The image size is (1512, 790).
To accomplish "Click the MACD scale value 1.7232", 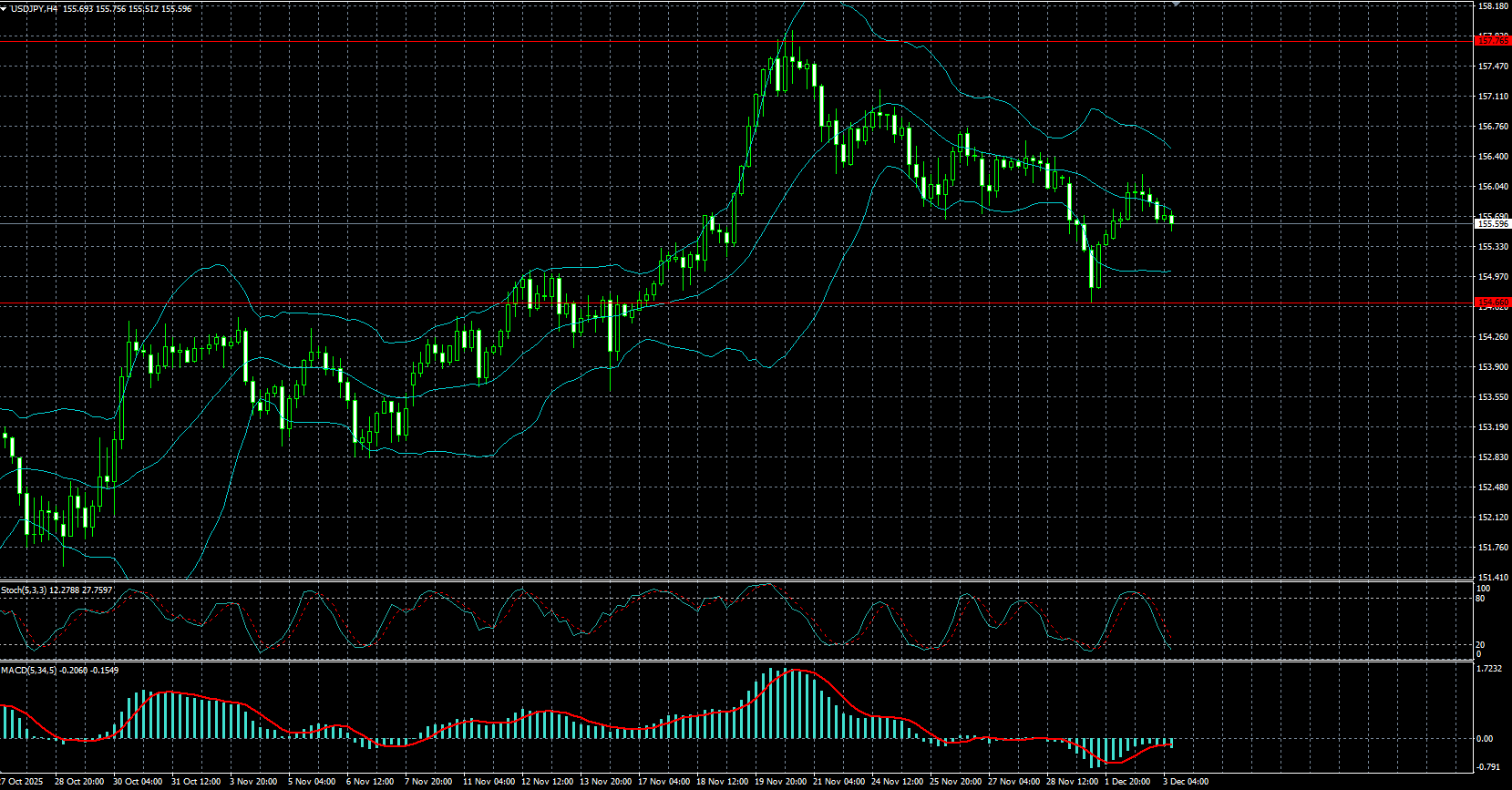I will click(1488, 669).
